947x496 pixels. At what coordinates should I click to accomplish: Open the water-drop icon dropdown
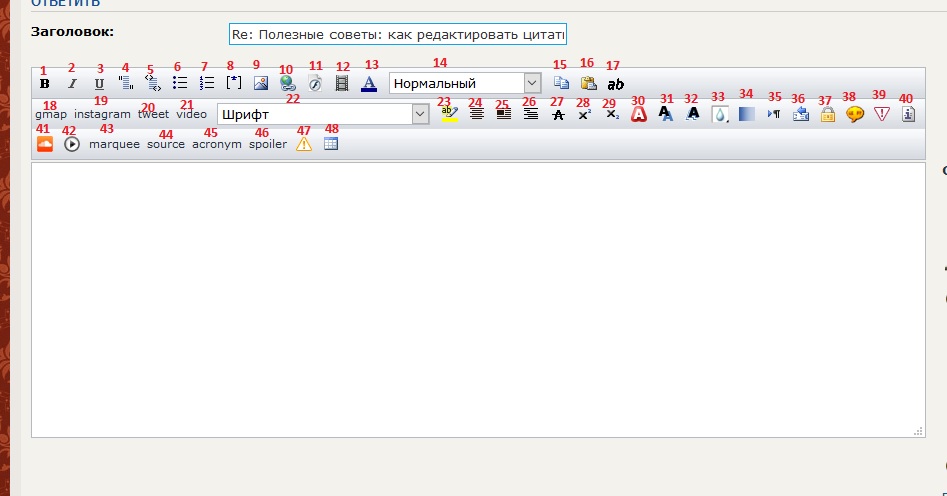click(720, 115)
